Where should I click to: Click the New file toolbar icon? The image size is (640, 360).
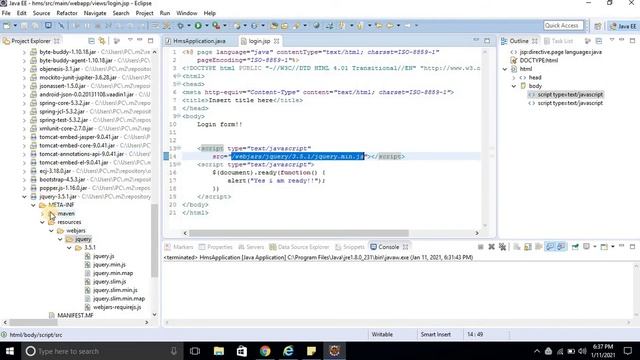pyautogui.click(x=7, y=26)
